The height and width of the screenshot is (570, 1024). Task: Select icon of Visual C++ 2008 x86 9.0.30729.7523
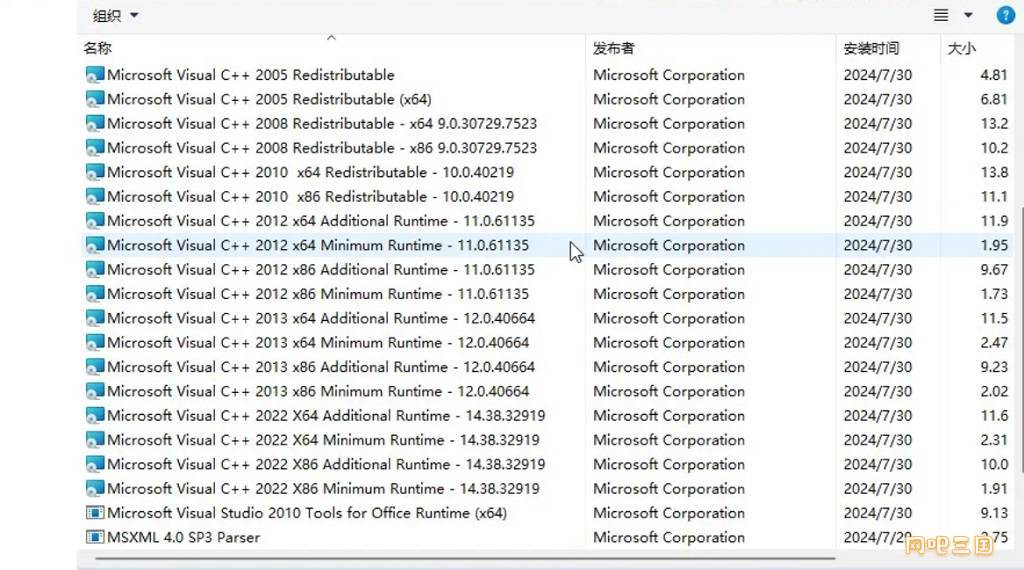coord(95,148)
